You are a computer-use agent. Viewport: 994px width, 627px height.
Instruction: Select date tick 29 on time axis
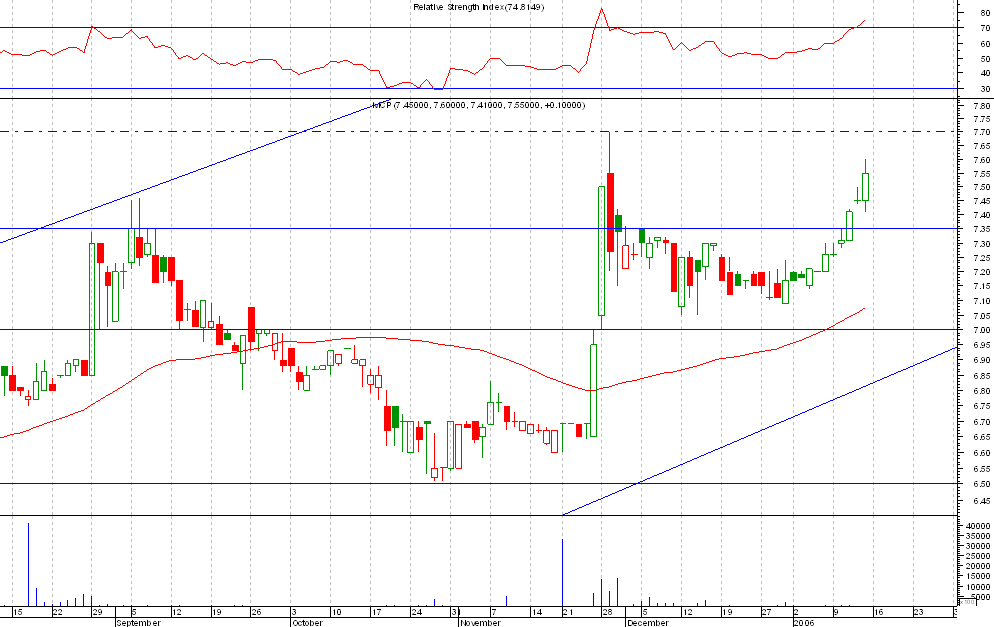point(97,612)
